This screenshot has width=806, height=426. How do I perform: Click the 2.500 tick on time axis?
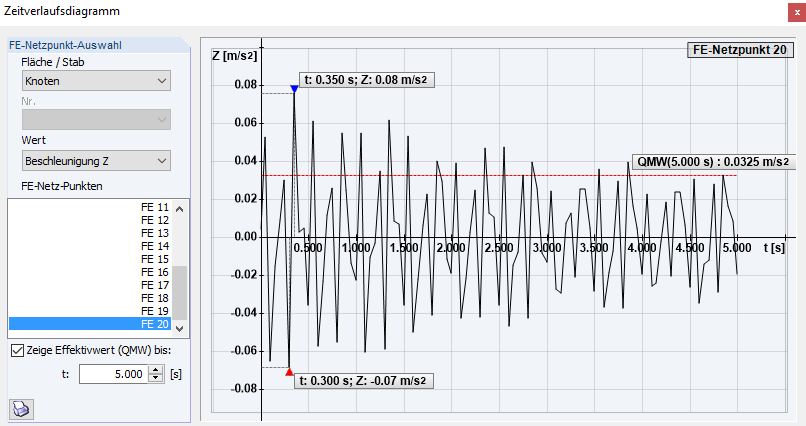[499, 248]
